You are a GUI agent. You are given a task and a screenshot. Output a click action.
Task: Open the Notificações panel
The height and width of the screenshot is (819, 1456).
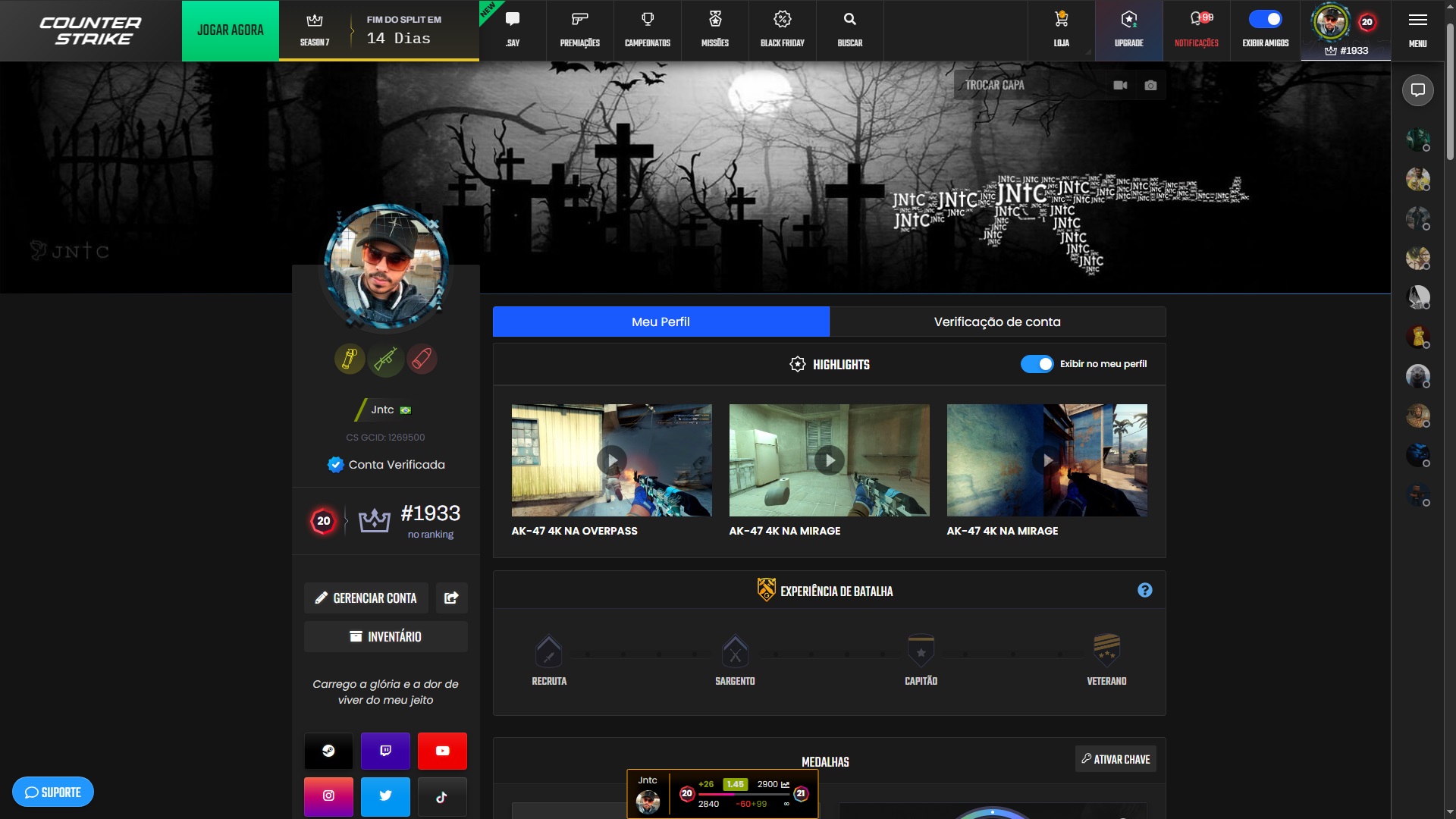1196,29
